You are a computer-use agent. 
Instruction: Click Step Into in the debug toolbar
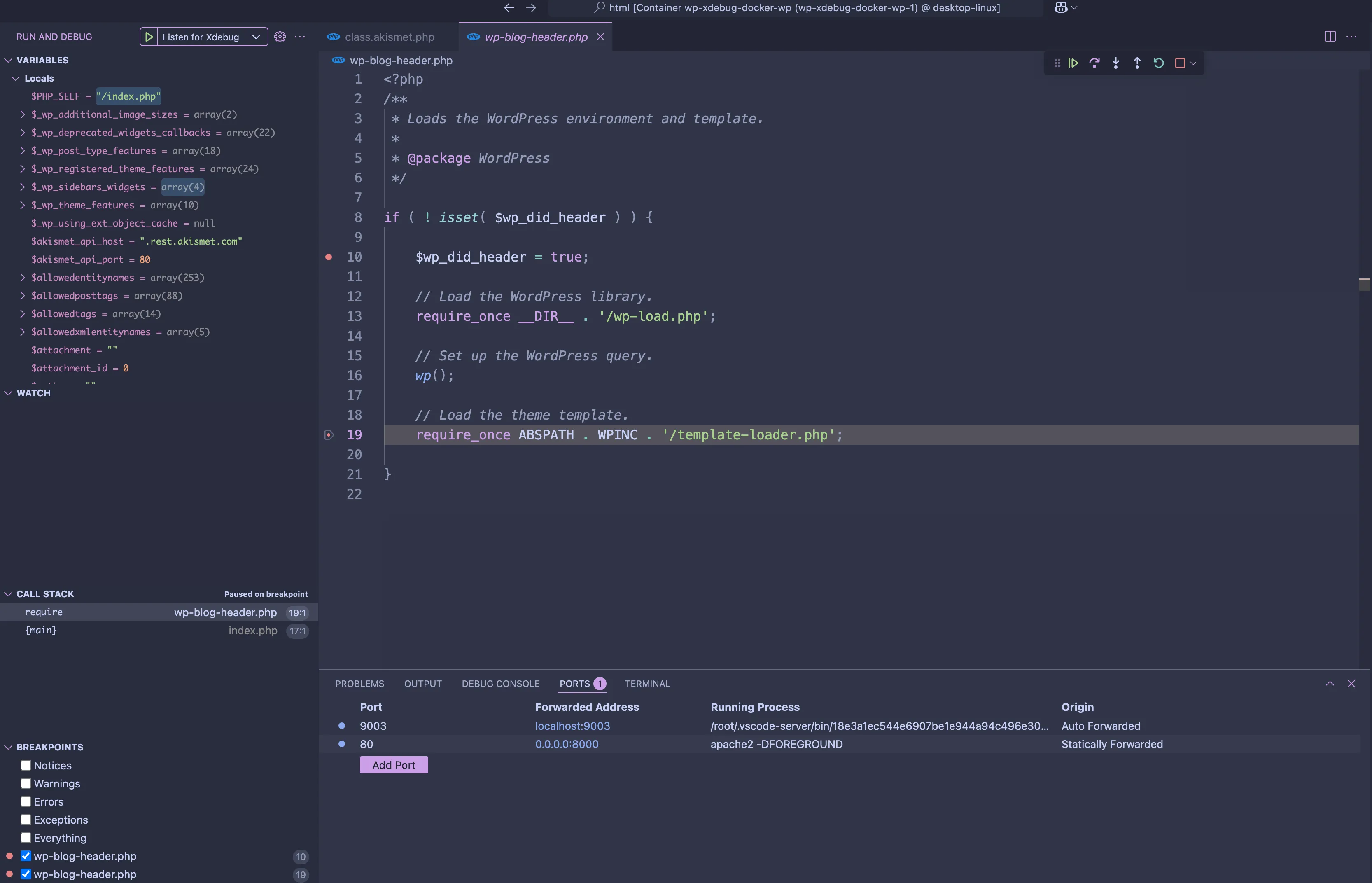click(1116, 63)
